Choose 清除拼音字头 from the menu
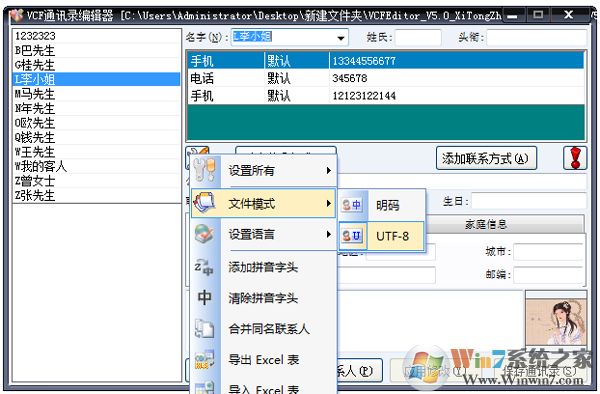This screenshot has width=600, height=394. [263, 298]
